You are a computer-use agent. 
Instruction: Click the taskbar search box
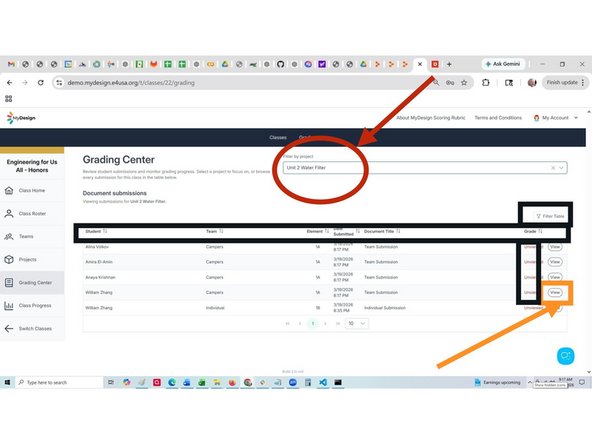click(x=59, y=382)
